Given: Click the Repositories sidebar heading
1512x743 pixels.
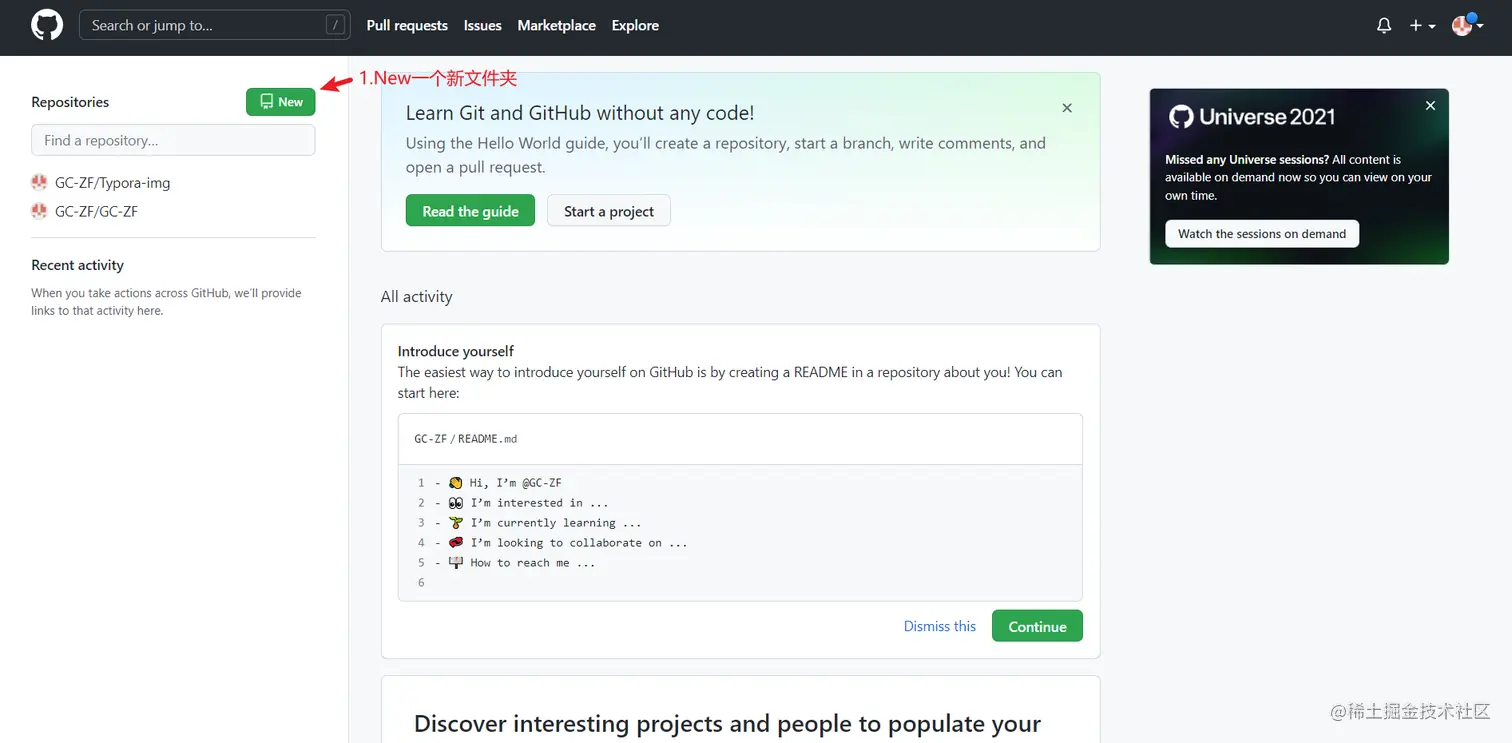Looking at the screenshot, I should [x=70, y=102].
